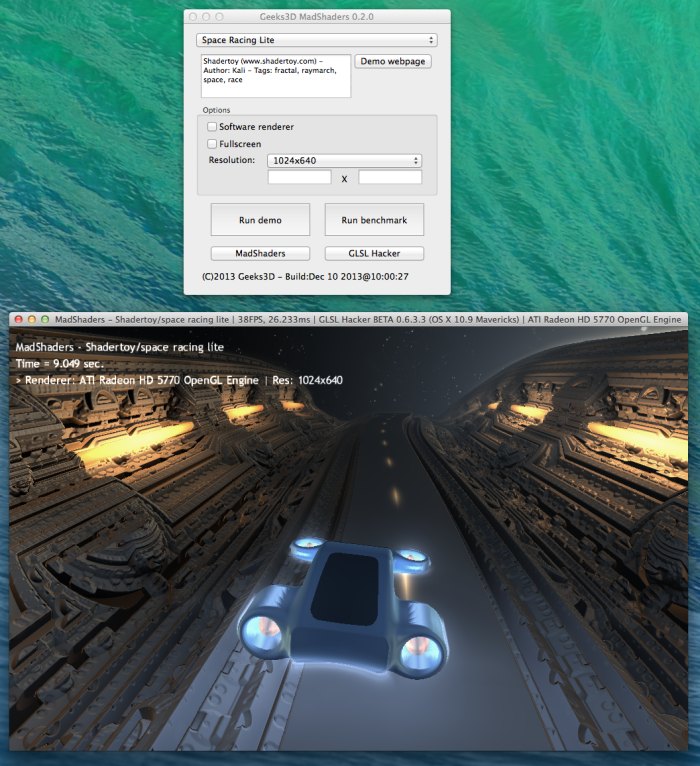The image size is (700, 766).
Task: Close the MadShaders render window
Action: click(x=19, y=319)
